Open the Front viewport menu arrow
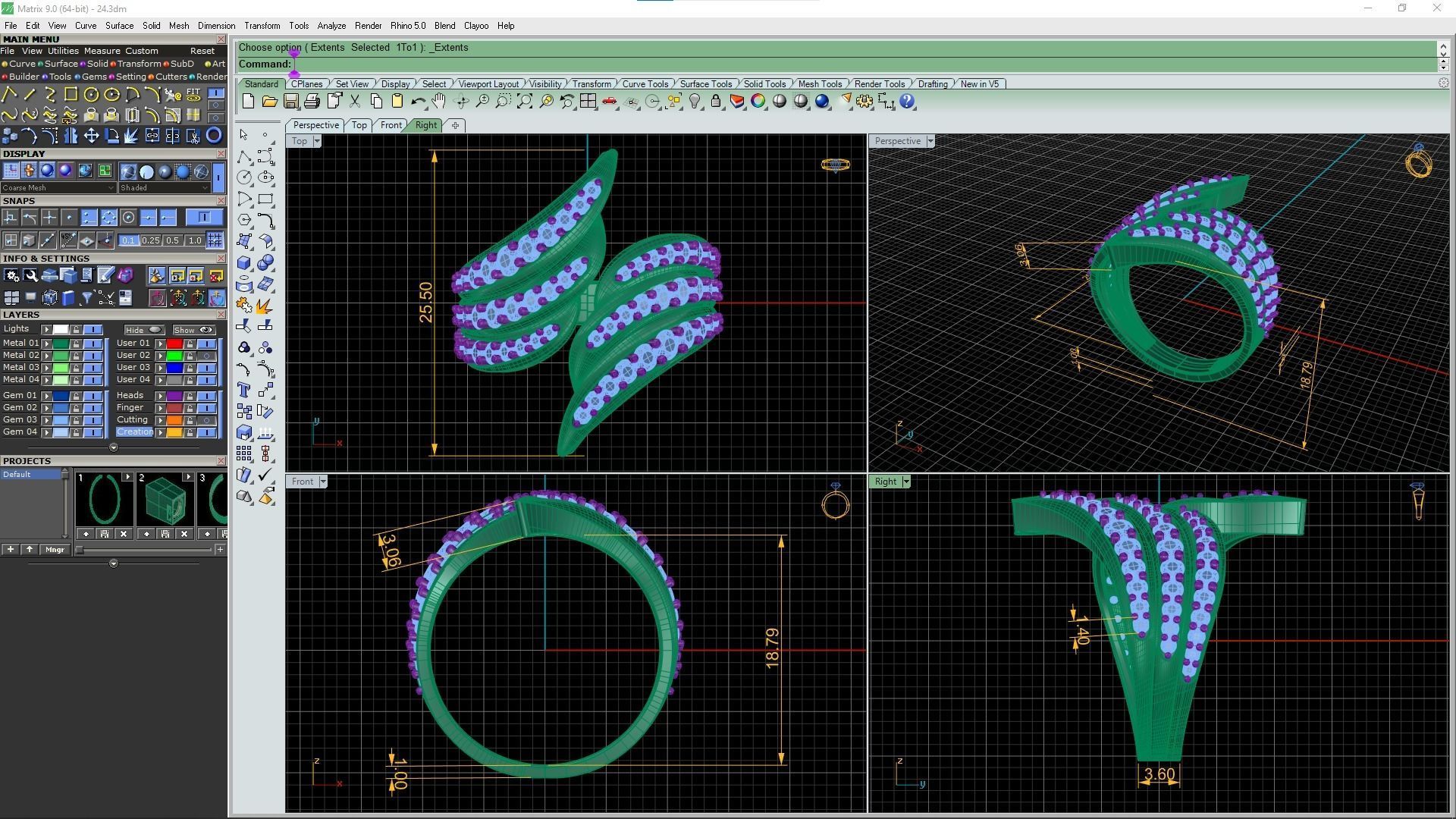 click(x=323, y=482)
